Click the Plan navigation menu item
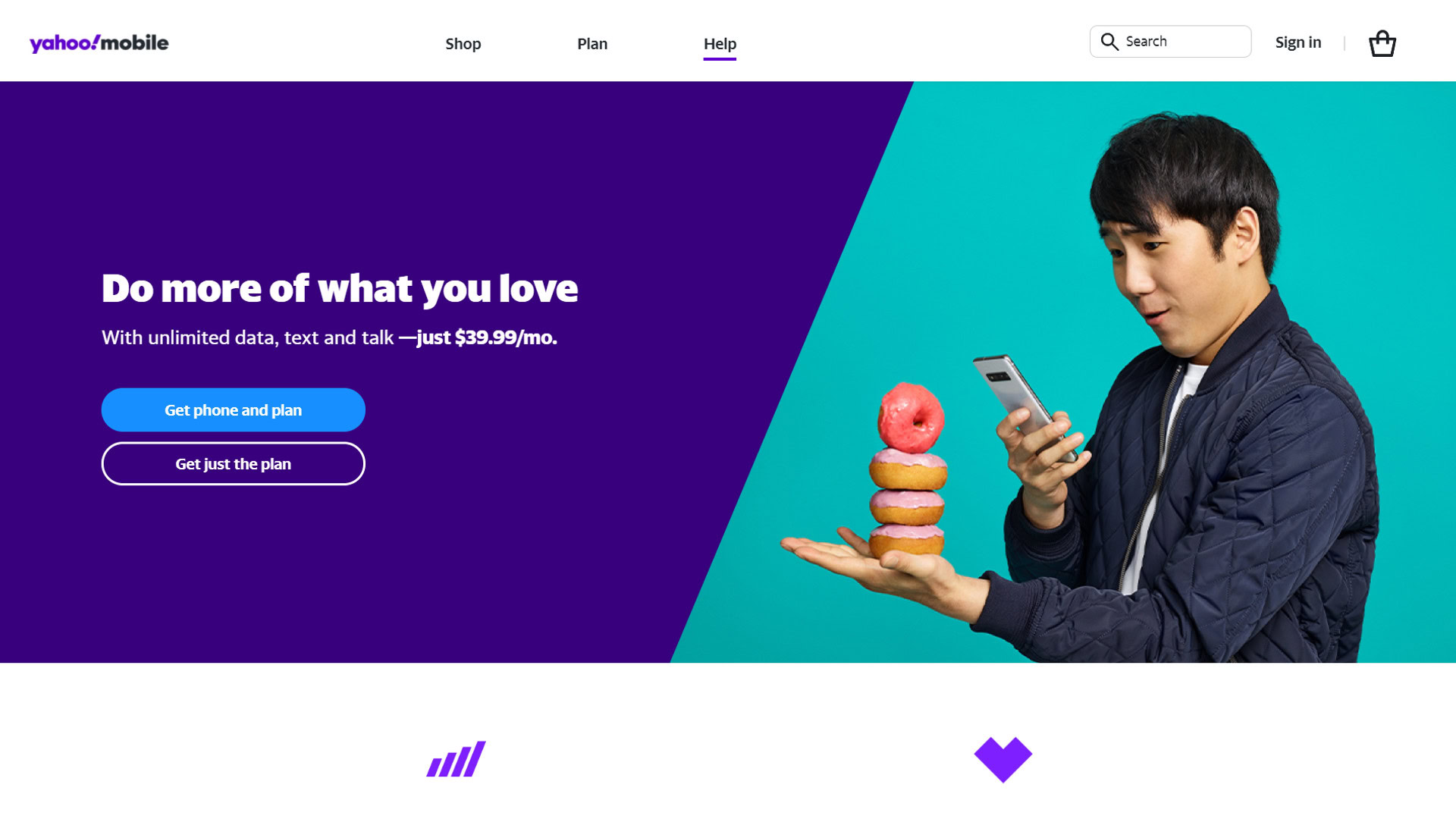Image resolution: width=1456 pixels, height=819 pixels. pyautogui.click(x=592, y=43)
